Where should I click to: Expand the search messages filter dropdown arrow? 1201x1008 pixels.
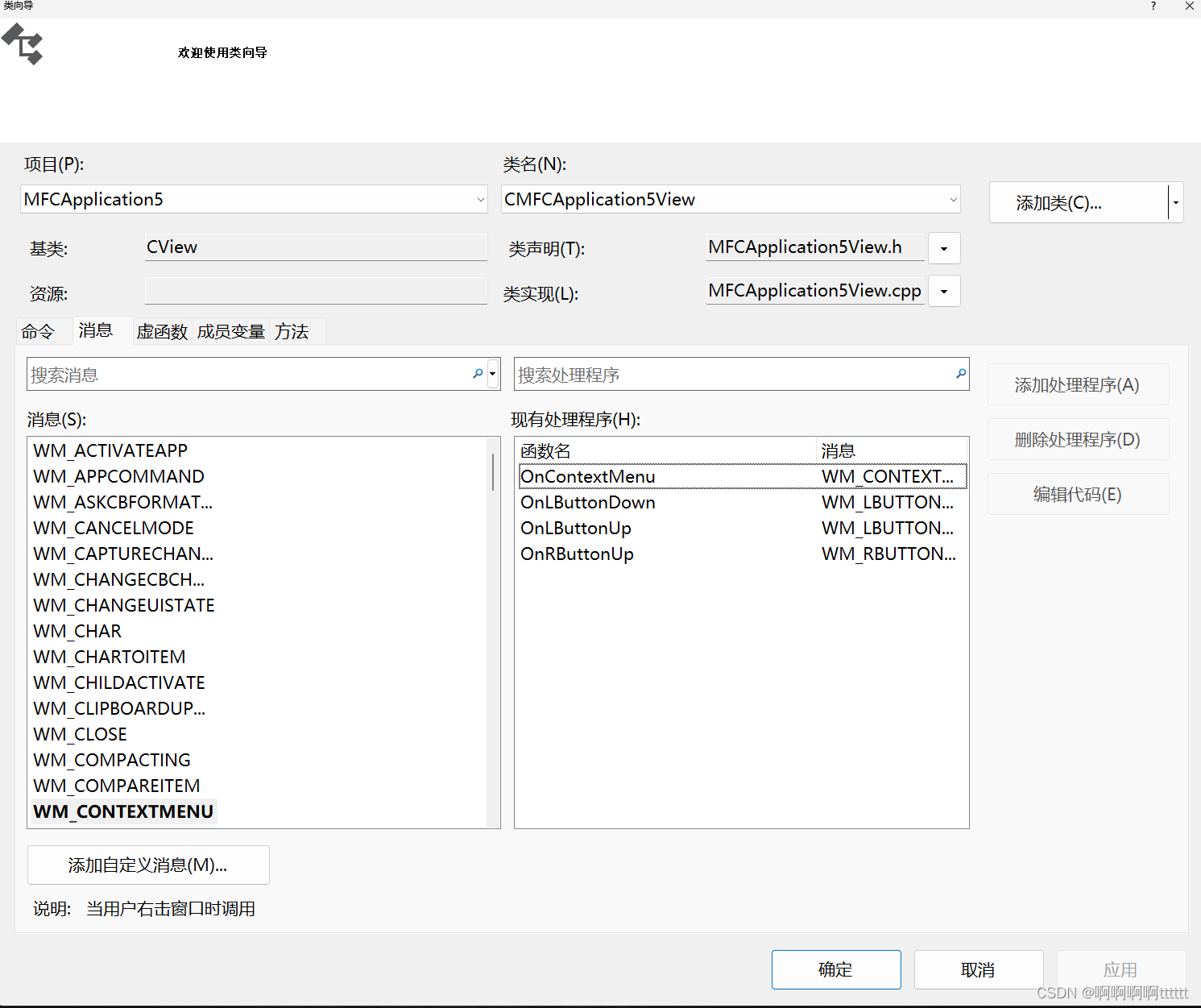coord(492,374)
